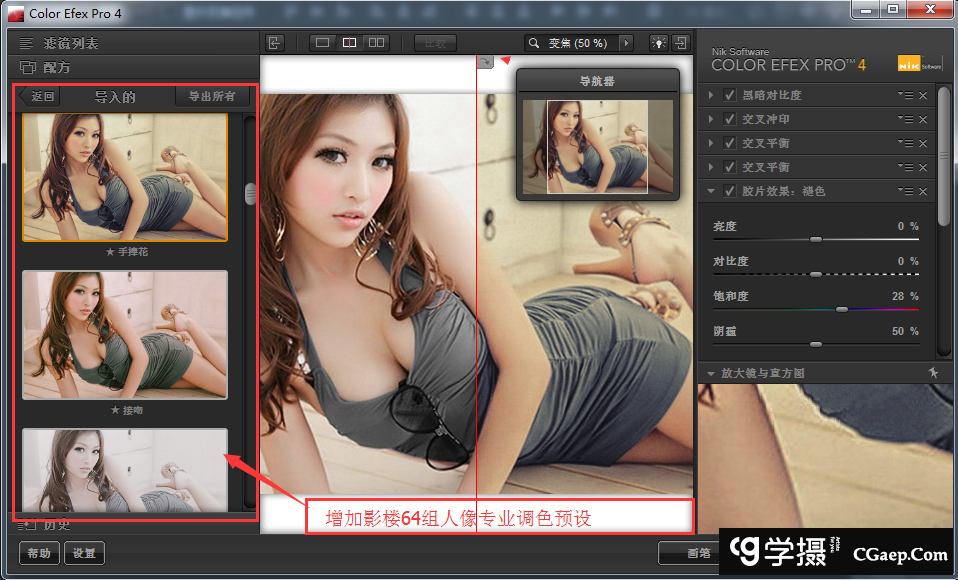Pin the 放大镜与直方图 loupe panel
The image size is (958, 580).
pos(932,373)
